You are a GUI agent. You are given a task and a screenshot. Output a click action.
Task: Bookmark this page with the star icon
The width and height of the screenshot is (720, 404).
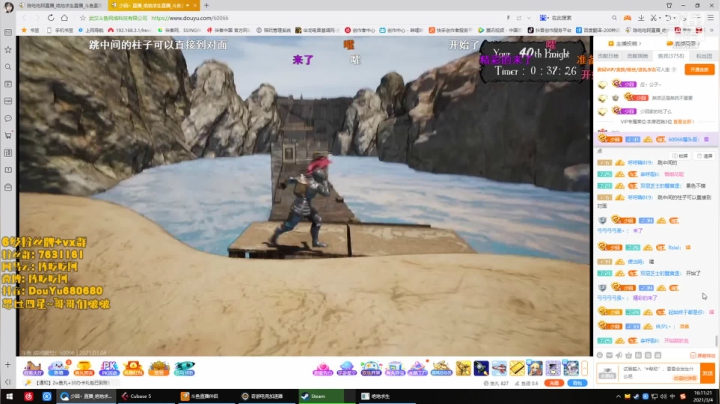click(x=83, y=18)
